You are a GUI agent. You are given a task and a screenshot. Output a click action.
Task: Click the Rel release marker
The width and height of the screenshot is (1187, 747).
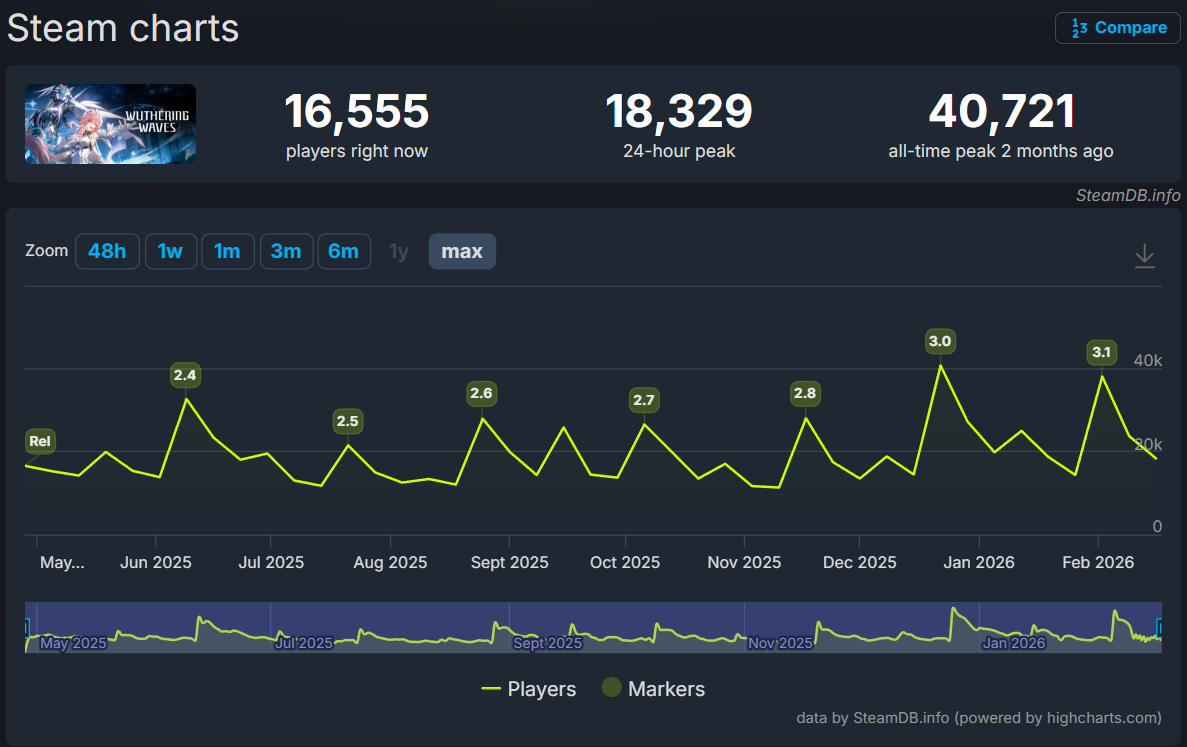[39, 441]
